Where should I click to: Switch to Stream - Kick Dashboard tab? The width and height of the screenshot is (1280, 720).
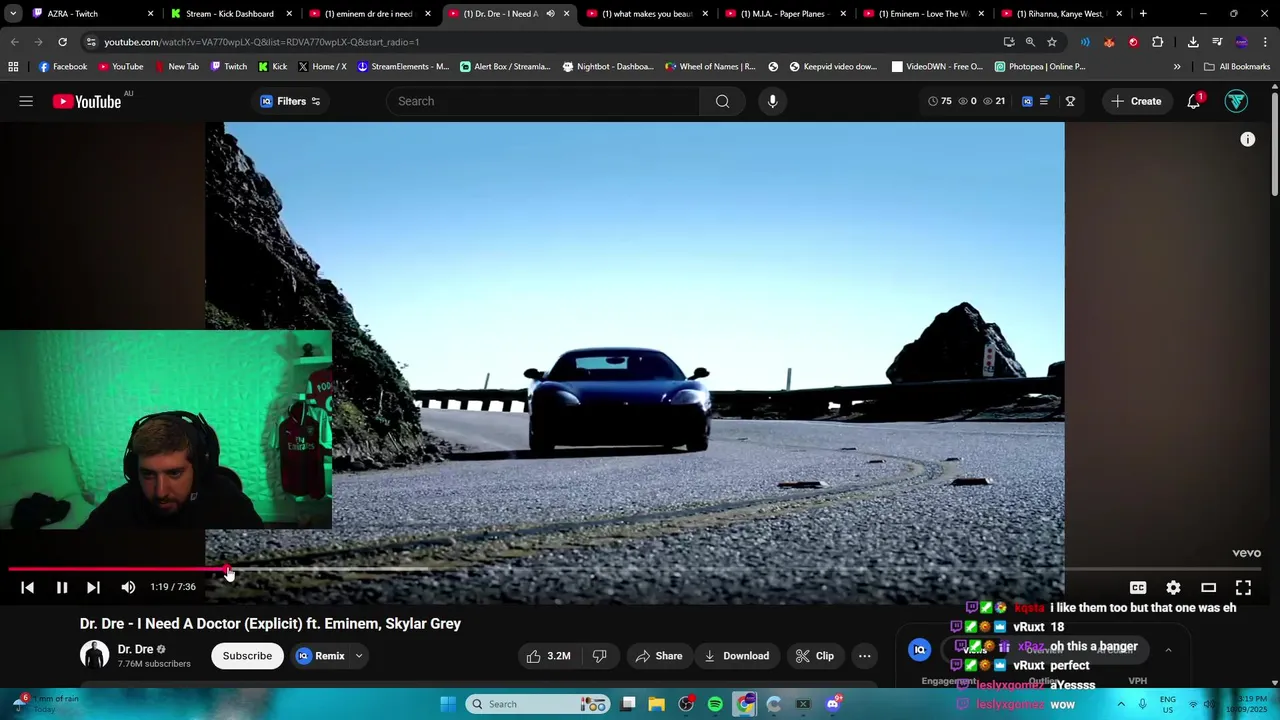point(231,14)
